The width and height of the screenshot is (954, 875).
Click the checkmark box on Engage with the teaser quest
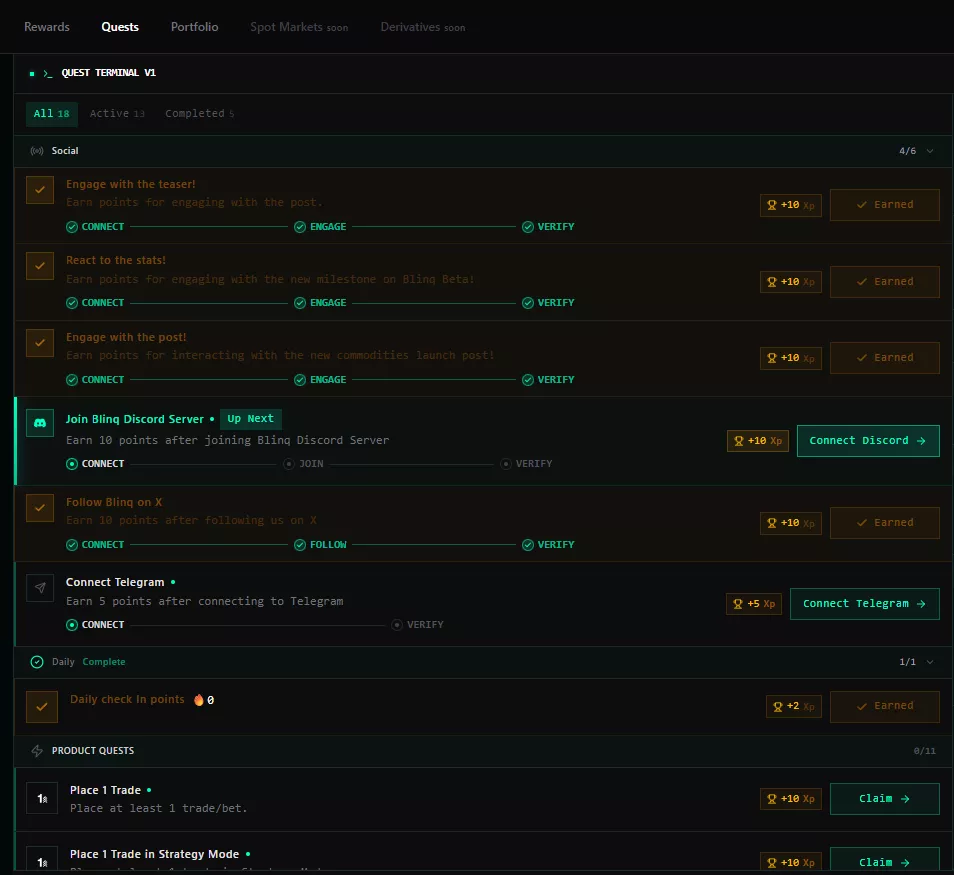(x=39, y=189)
